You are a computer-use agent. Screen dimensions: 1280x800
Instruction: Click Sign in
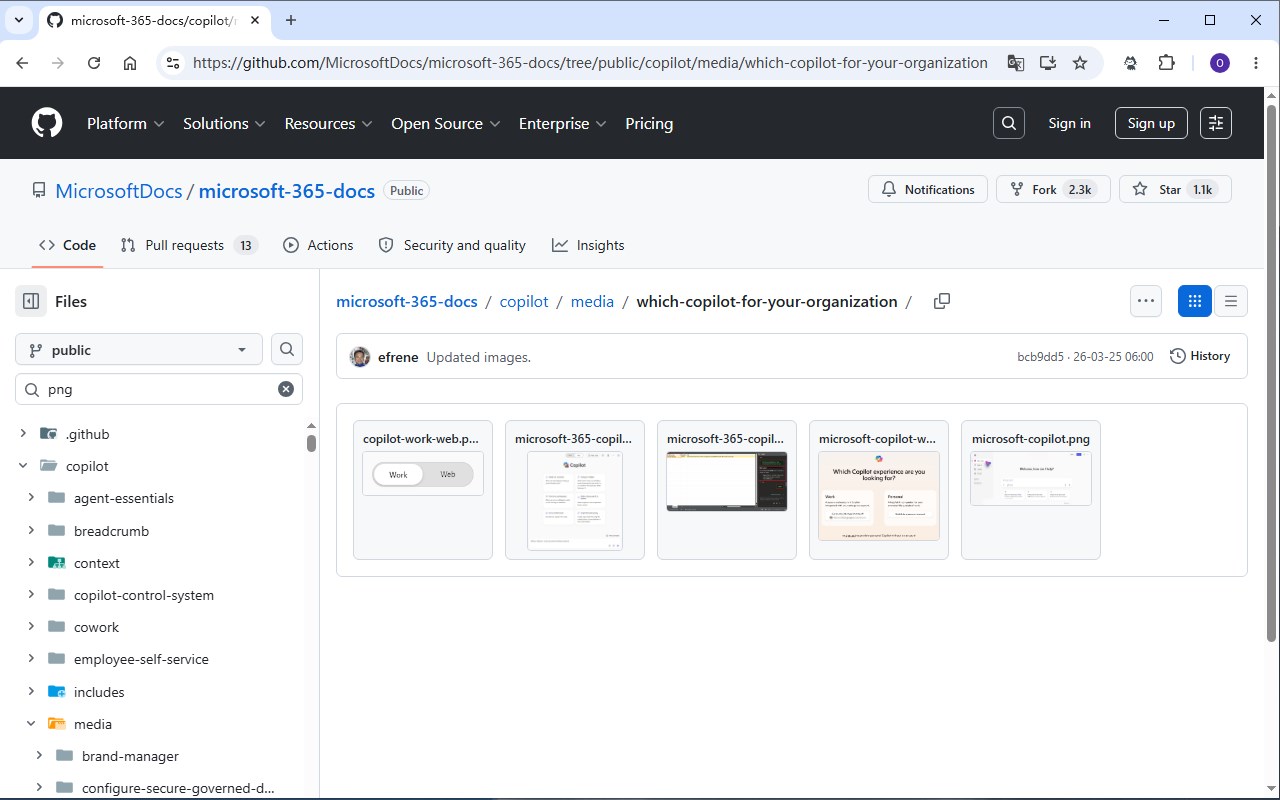[x=1069, y=123]
